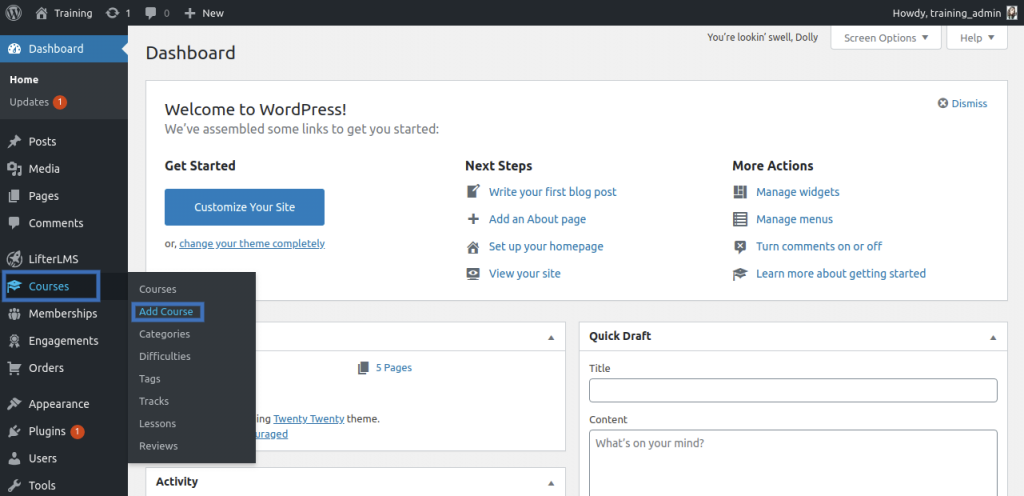This screenshot has width=1024, height=496.
Task: Click the widgets icon beside Manage widgets
Action: [x=740, y=192]
